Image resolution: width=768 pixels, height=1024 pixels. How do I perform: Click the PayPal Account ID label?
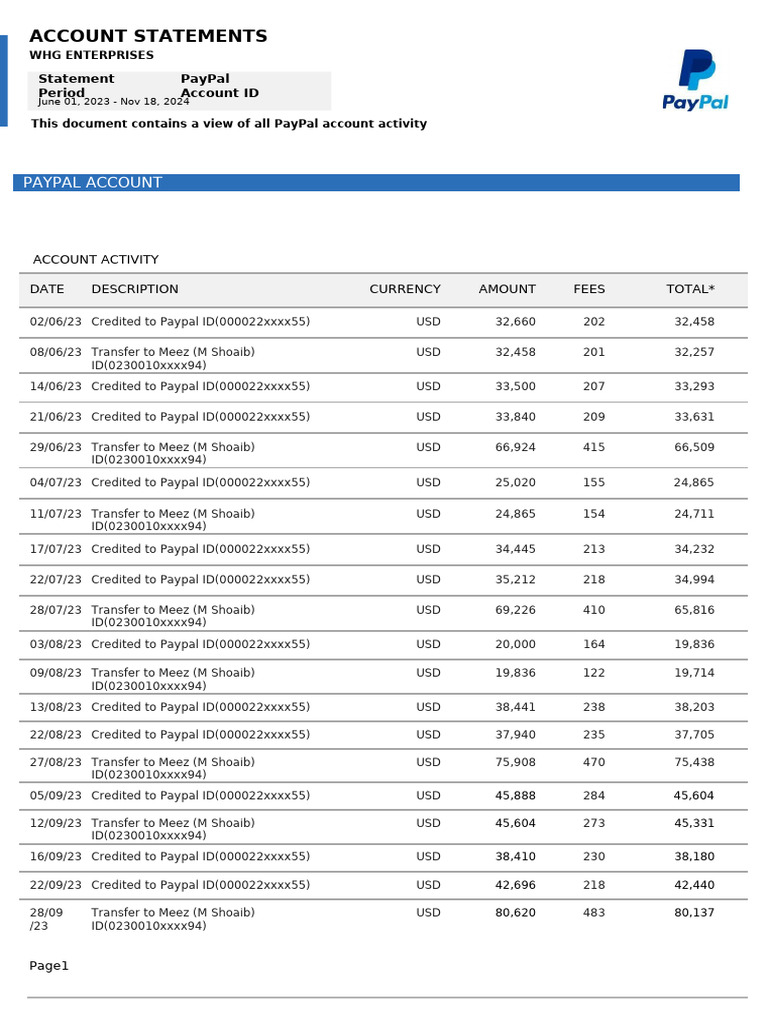pos(219,86)
